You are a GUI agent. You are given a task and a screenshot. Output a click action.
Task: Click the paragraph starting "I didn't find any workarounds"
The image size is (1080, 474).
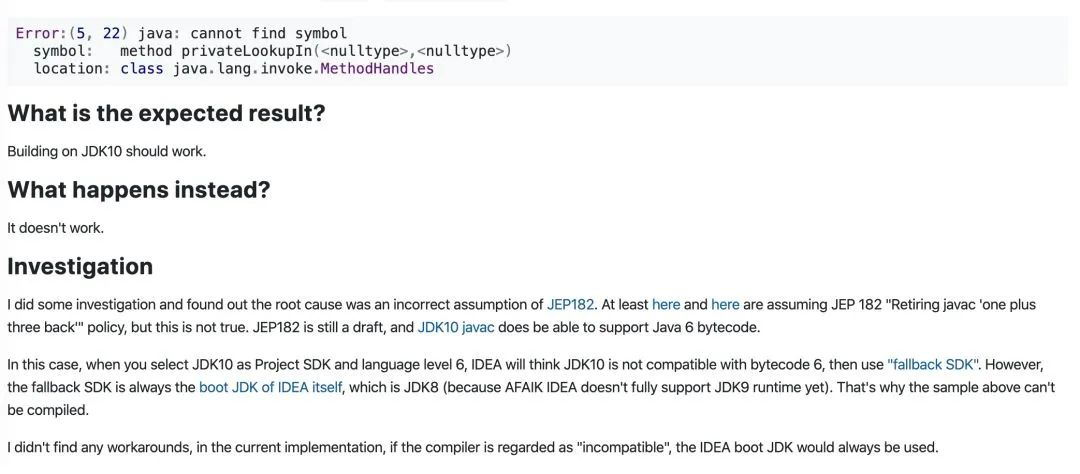click(x=473, y=447)
